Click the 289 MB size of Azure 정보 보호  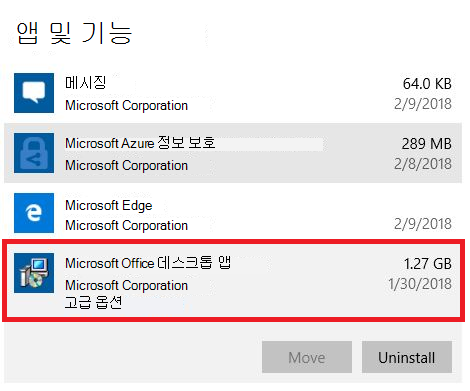426,144
